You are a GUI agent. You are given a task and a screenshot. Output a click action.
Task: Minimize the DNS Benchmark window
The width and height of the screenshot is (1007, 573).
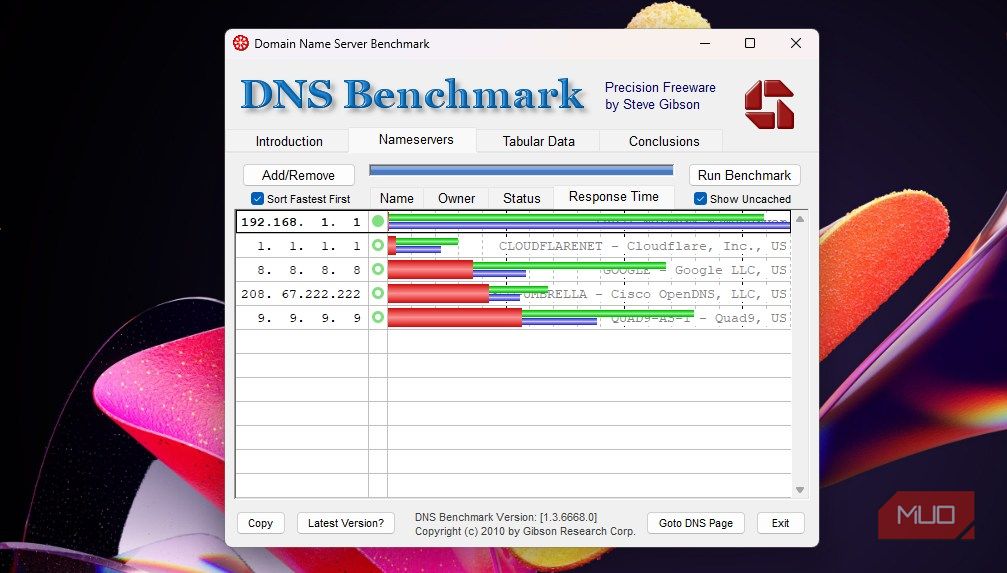click(x=705, y=44)
